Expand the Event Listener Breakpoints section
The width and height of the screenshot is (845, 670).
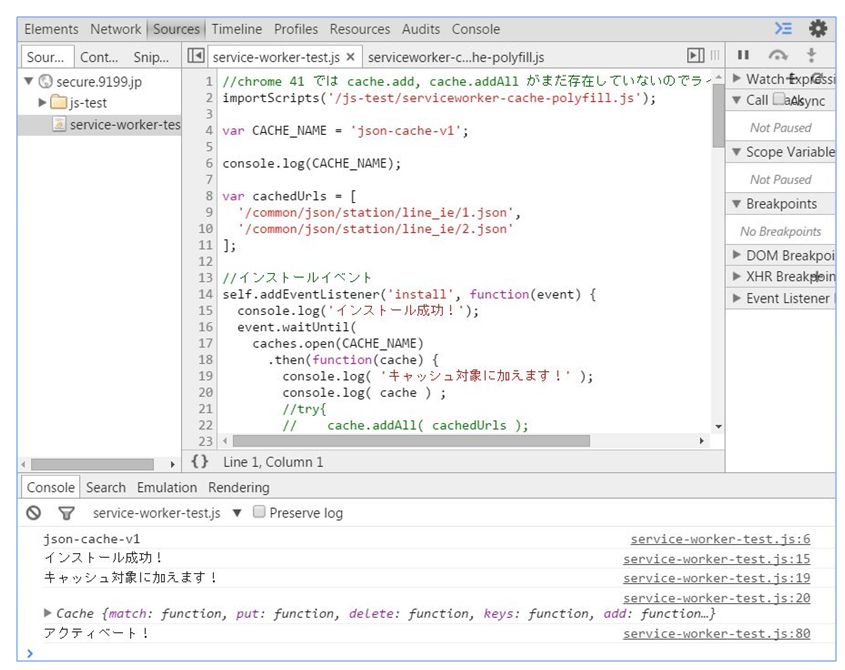pyautogui.click(x=736, y=298)
